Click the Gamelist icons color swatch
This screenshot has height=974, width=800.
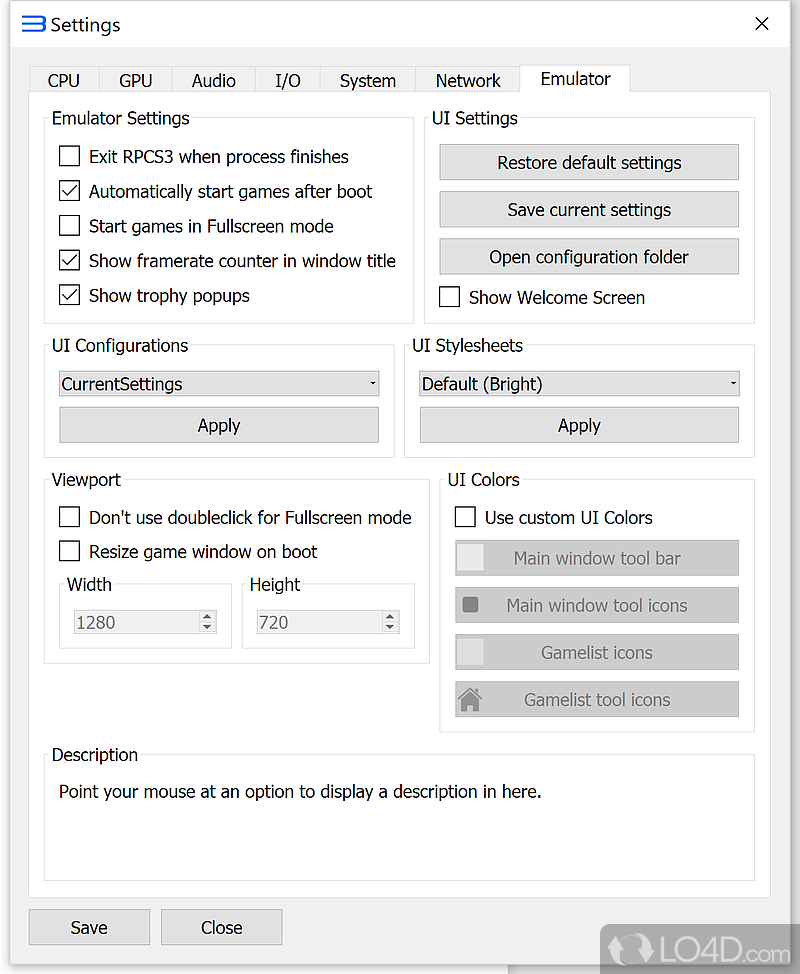click(x=470, y=652)
